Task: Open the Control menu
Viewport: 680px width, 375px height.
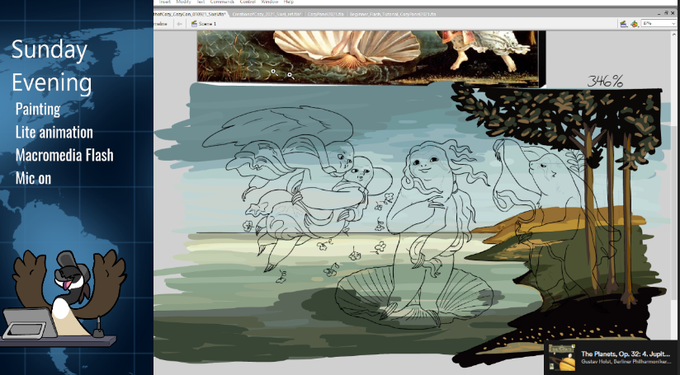Action: pos(248,2)
